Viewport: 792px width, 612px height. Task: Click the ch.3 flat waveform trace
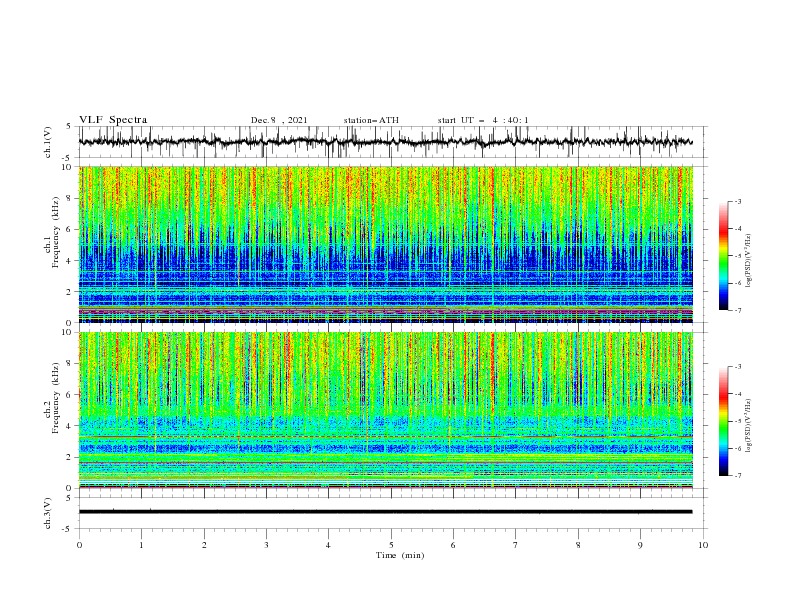point(385,512)
